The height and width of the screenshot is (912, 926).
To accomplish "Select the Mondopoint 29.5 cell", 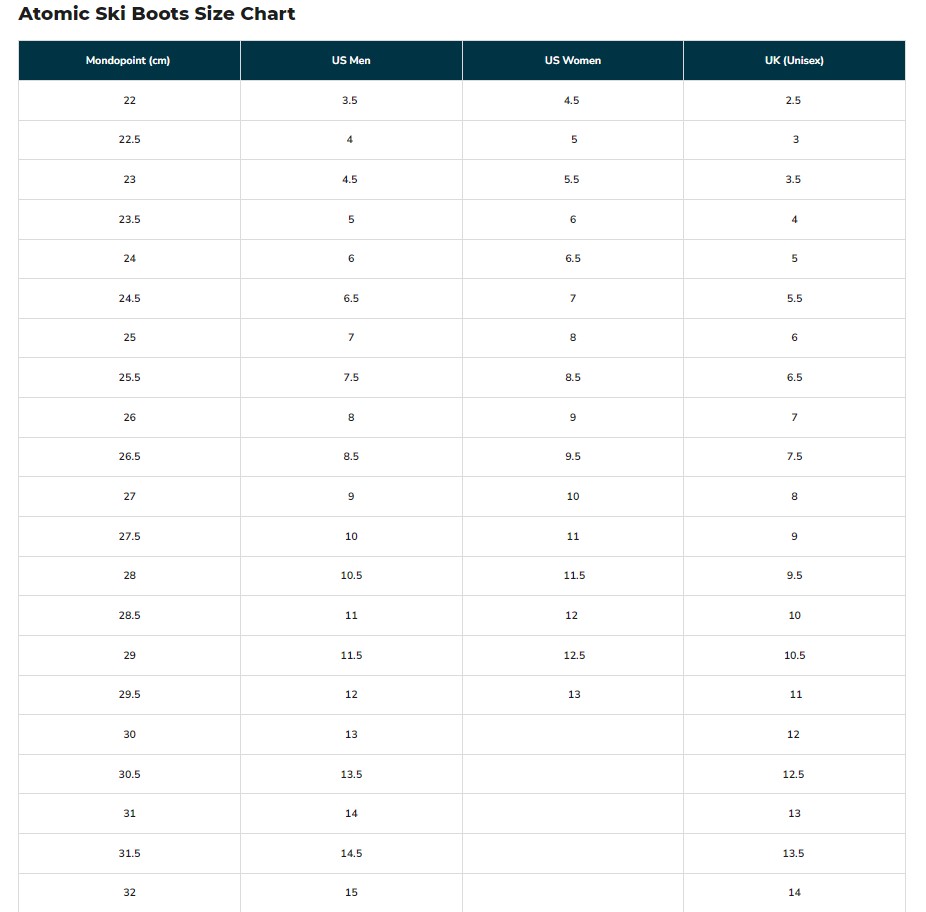I will pyautogui.click(x=129, y=695).
